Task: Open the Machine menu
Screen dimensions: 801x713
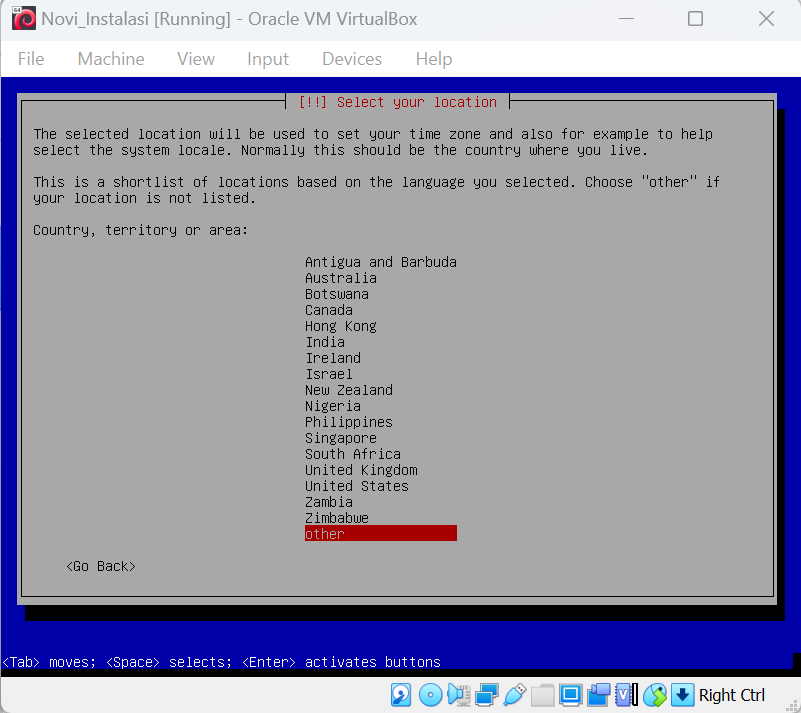Action: pyautogui.click(x=111, y=59)
